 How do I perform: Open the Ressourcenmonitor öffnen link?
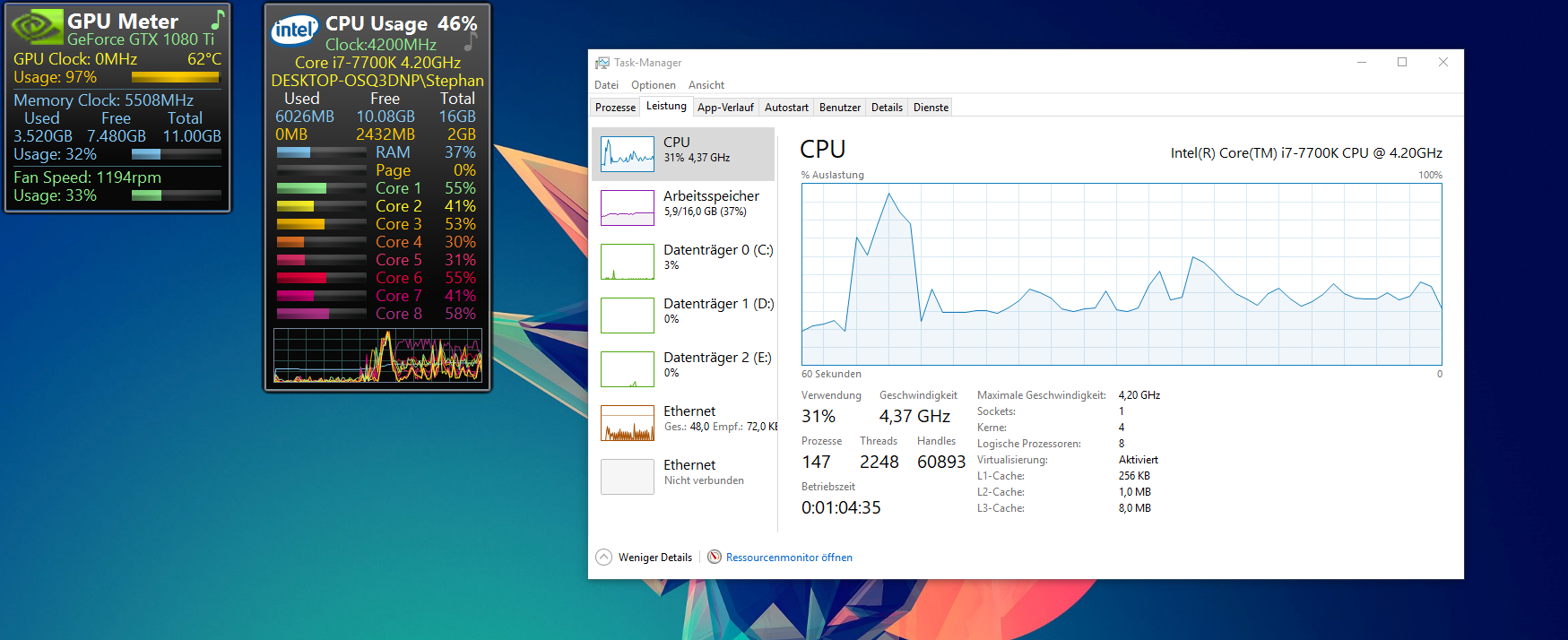click(x=789, y=558)
